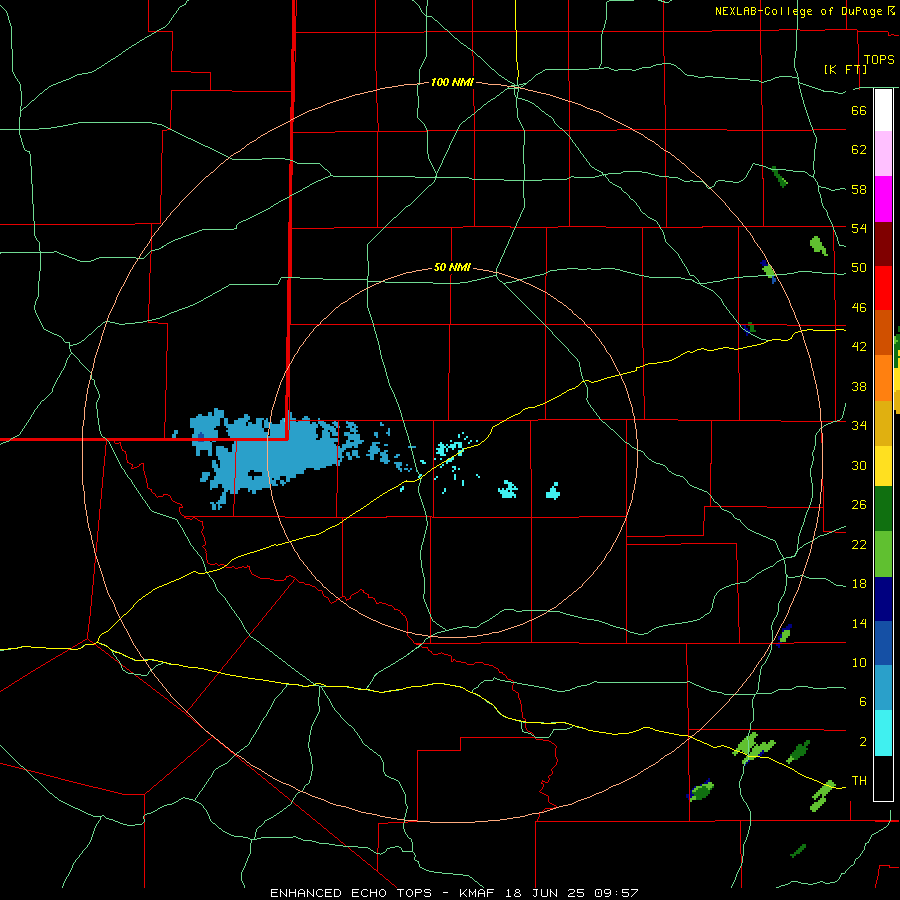Select the Enhanced Echo Tops KMAF timestamp caption
Screen dimensions: 900x900
pyautogui.click(x=454, y=893)
